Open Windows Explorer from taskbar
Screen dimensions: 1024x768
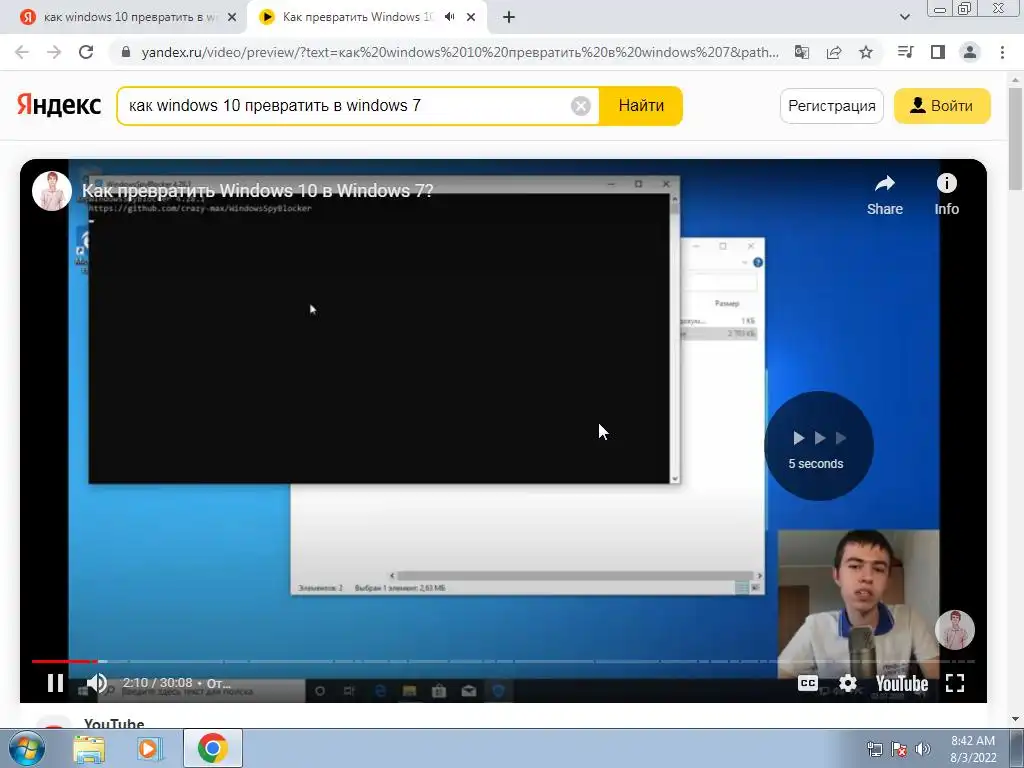click(x=89, y=748)
